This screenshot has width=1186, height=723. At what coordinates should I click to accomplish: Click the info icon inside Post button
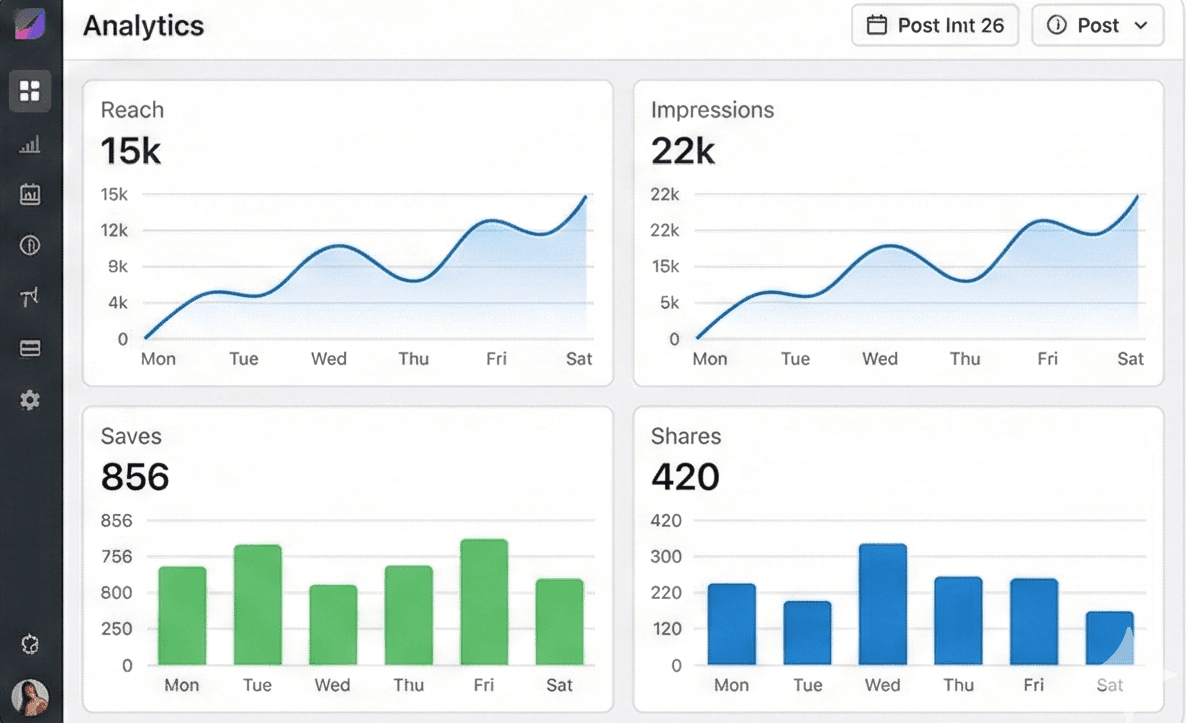point(1058,25)
